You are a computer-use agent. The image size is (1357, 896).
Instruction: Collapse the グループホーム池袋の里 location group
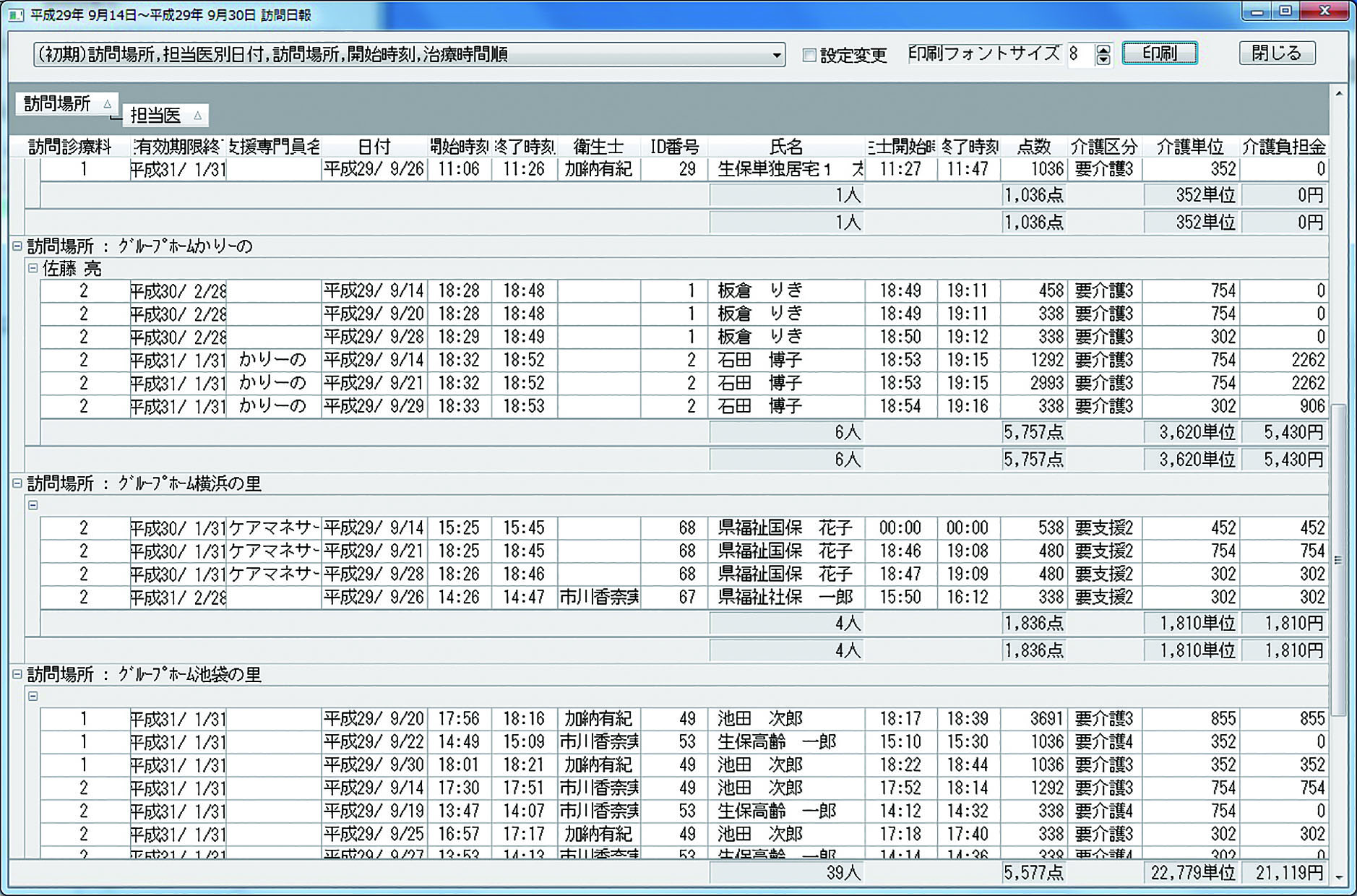click(17, 674)
